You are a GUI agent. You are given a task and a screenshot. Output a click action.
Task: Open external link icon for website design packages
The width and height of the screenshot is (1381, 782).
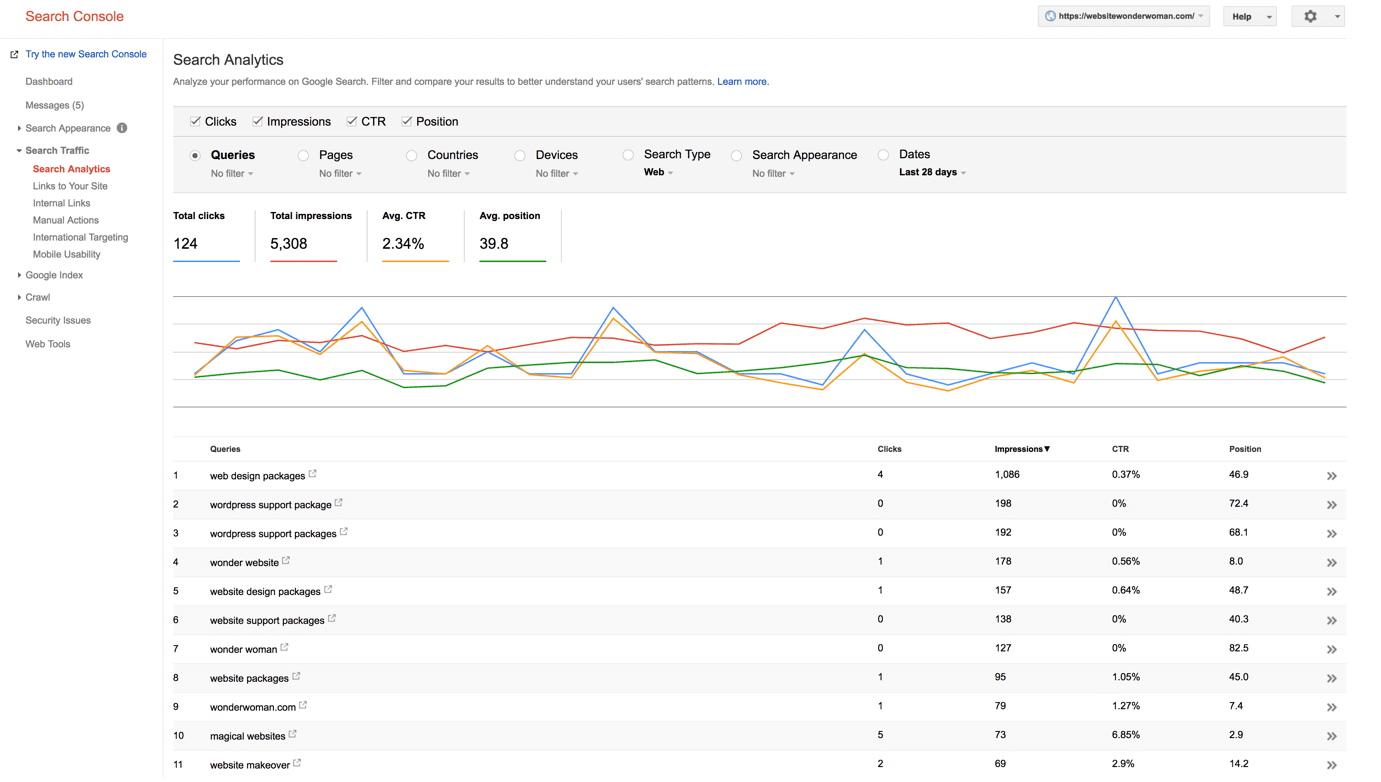(x=328, y=590)
